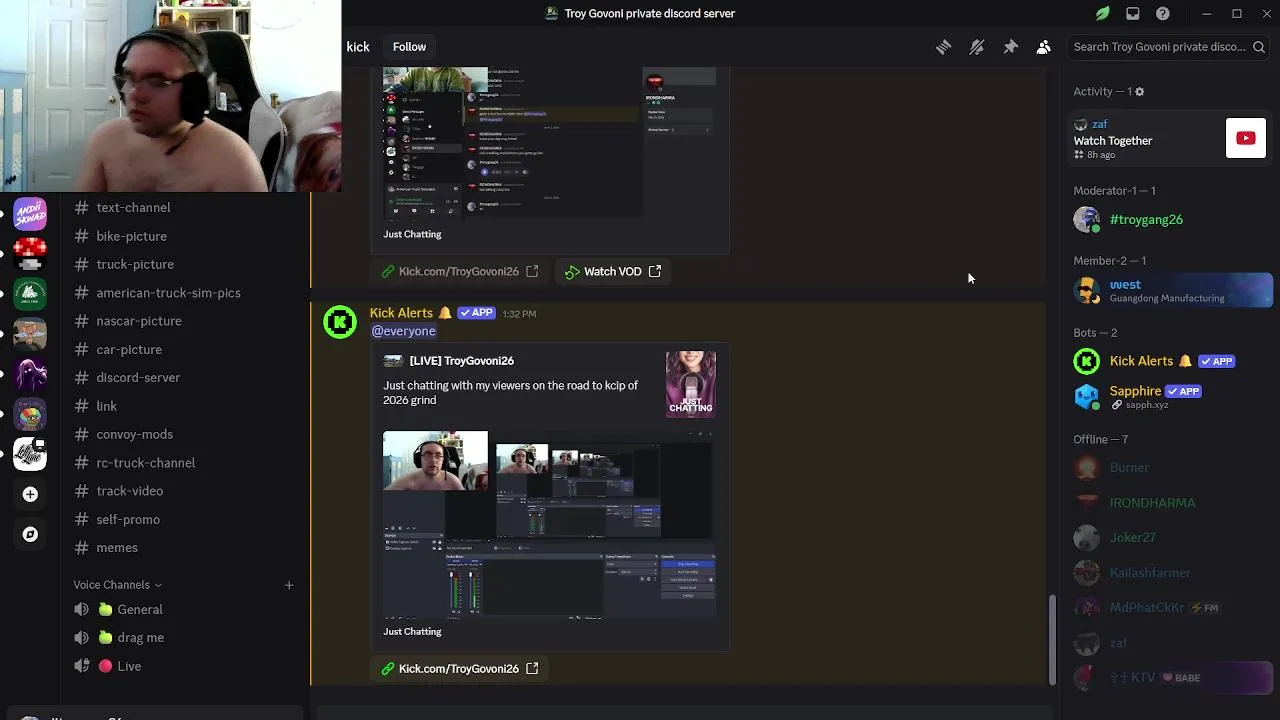Open lower Kick.com/TroyGovoni26 link button

pyautogui.click(x=460, y=668)
